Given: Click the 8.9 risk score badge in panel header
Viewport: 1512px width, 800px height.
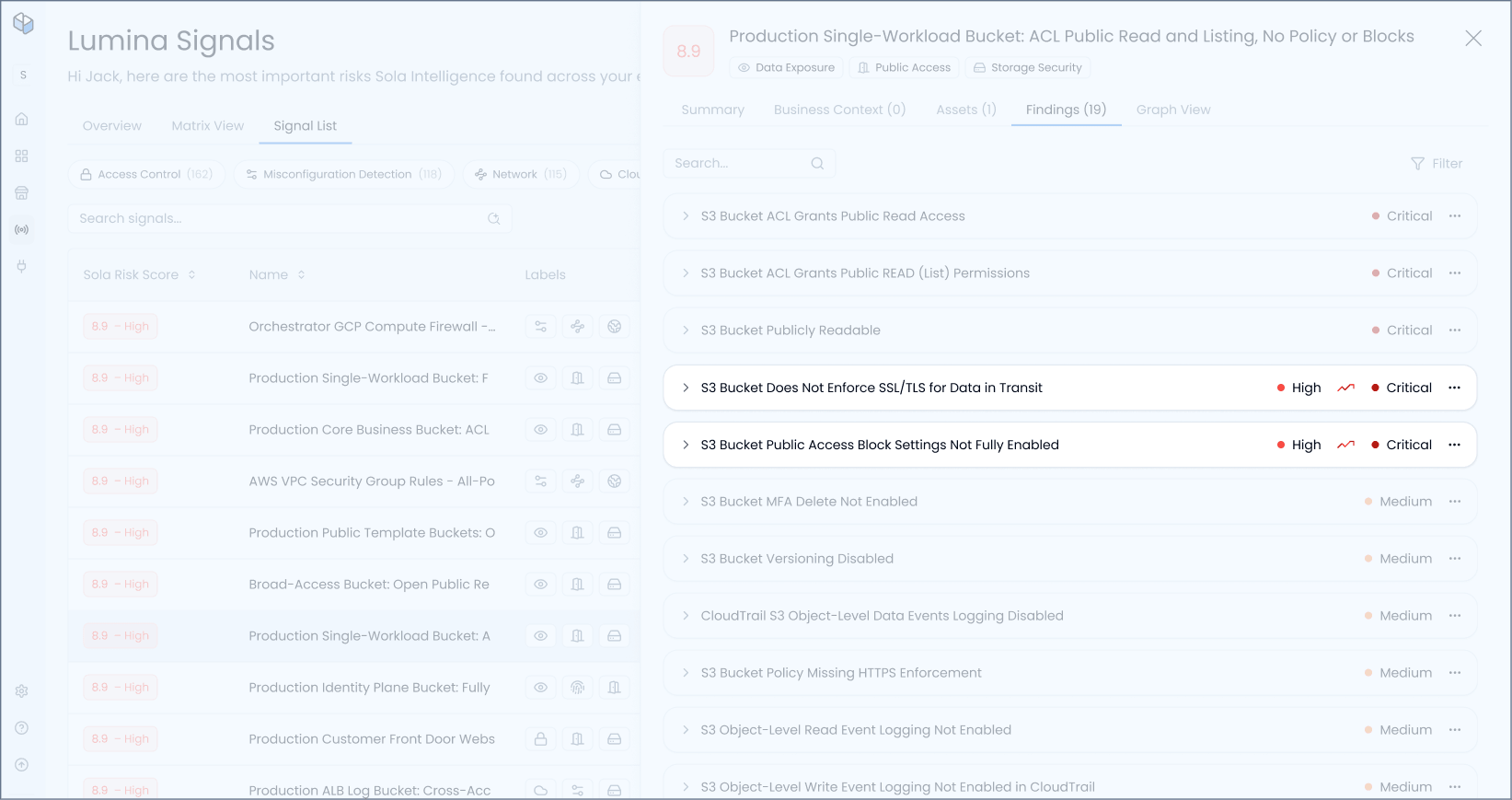Looking at the screenshot, I should click(688, 52).
